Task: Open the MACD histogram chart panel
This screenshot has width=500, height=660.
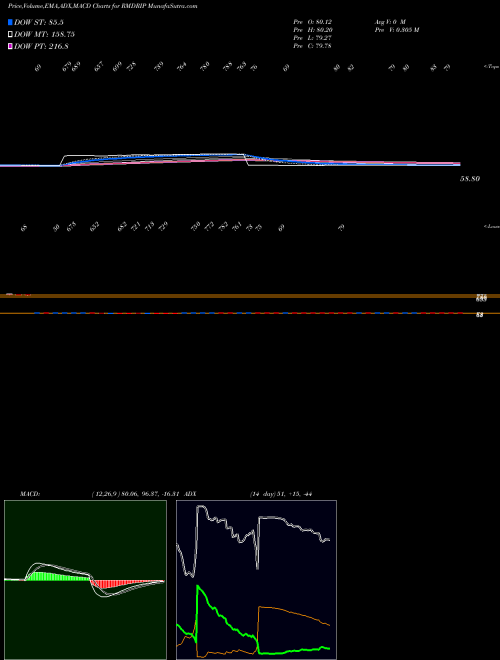Action: coord(85,580)
